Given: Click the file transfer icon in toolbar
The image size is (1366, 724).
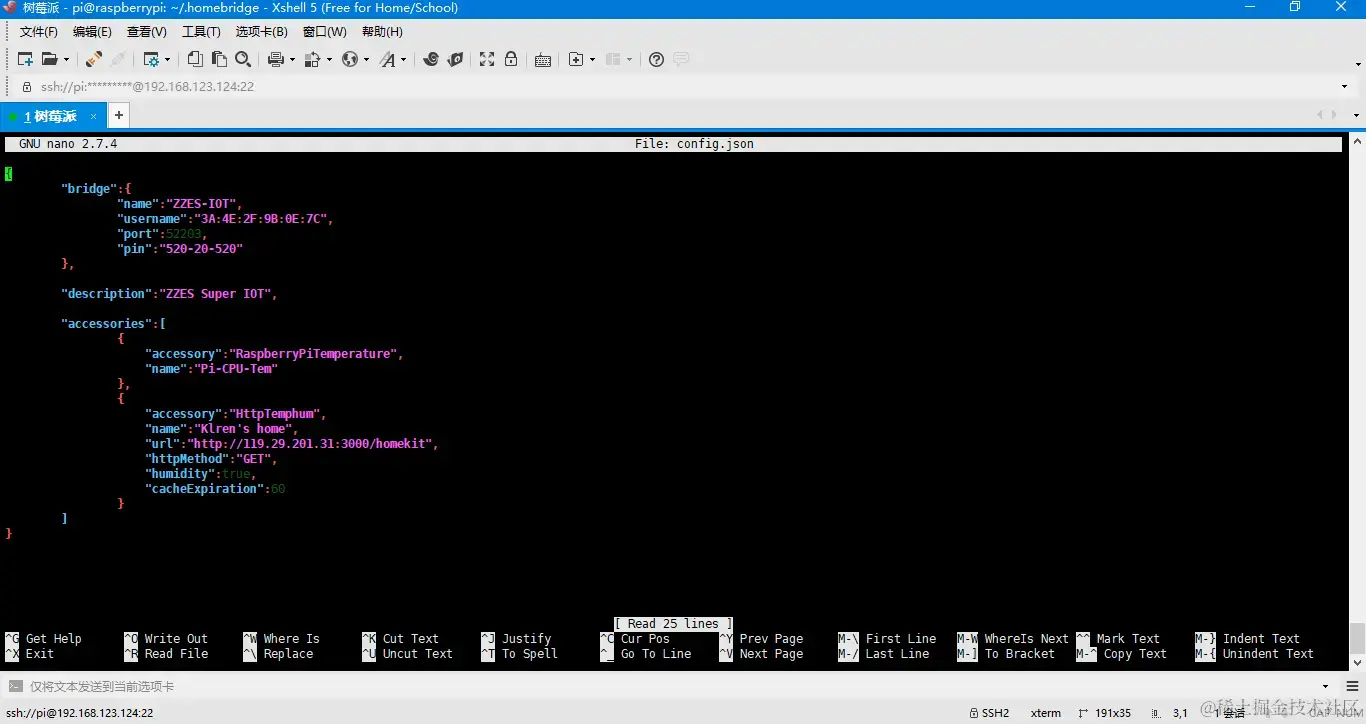Looking at the screenshot, I should [x=312, y=60].
